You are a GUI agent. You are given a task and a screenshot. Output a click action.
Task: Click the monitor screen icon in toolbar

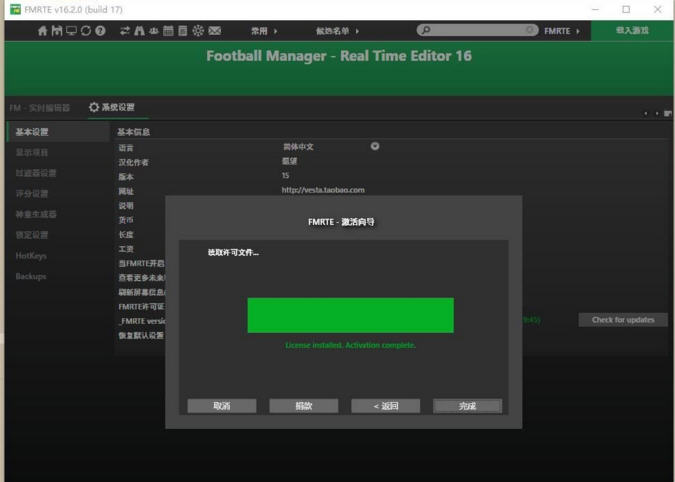pyautogui.click(x=71, y=31)
